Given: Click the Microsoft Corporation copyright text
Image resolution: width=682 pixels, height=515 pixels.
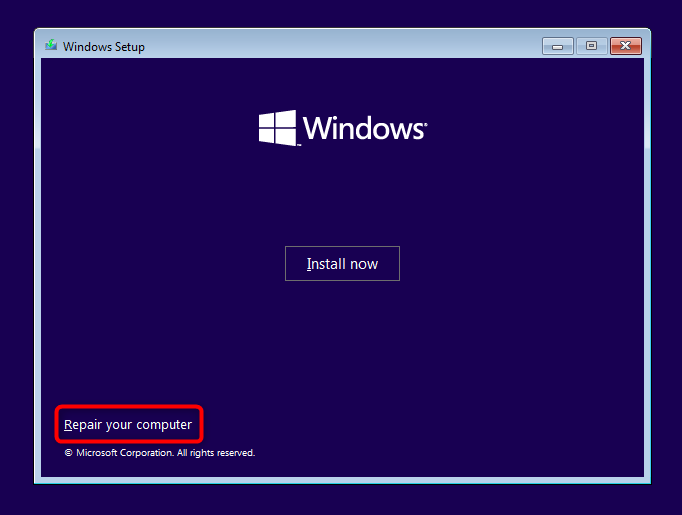Looking at the screenshot, I should (160, 453).
